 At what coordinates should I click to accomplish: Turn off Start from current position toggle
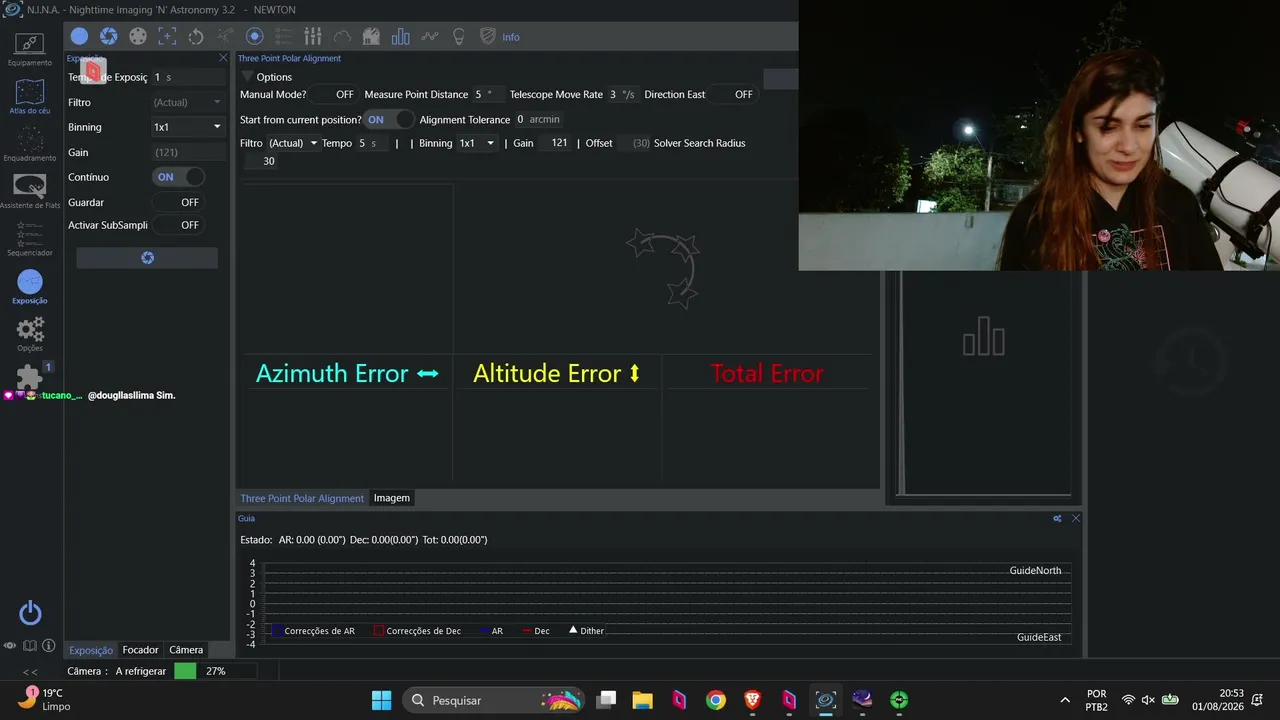(x=389, y=119)
